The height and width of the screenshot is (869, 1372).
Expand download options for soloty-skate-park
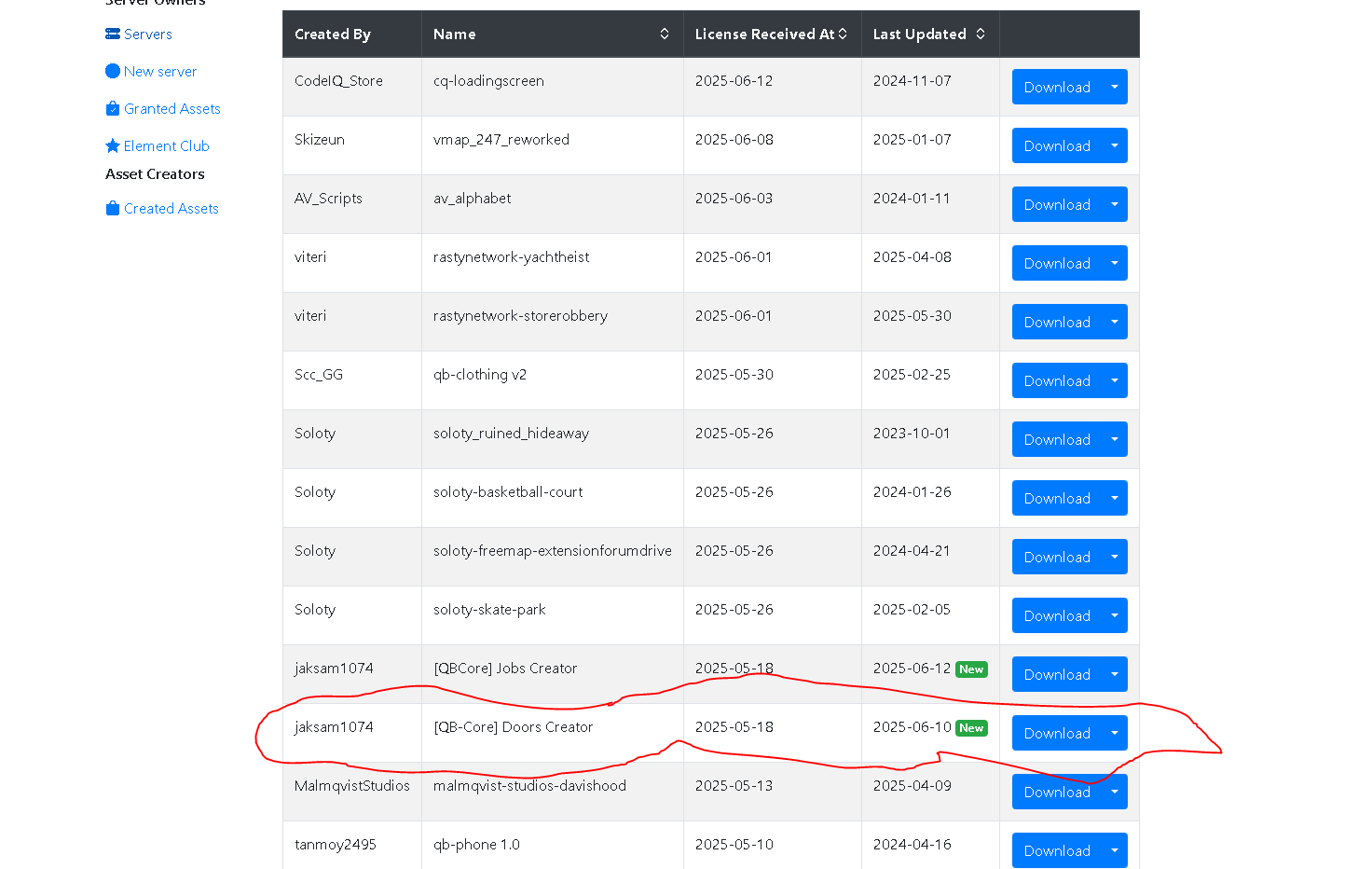[x=1115, y=615]
